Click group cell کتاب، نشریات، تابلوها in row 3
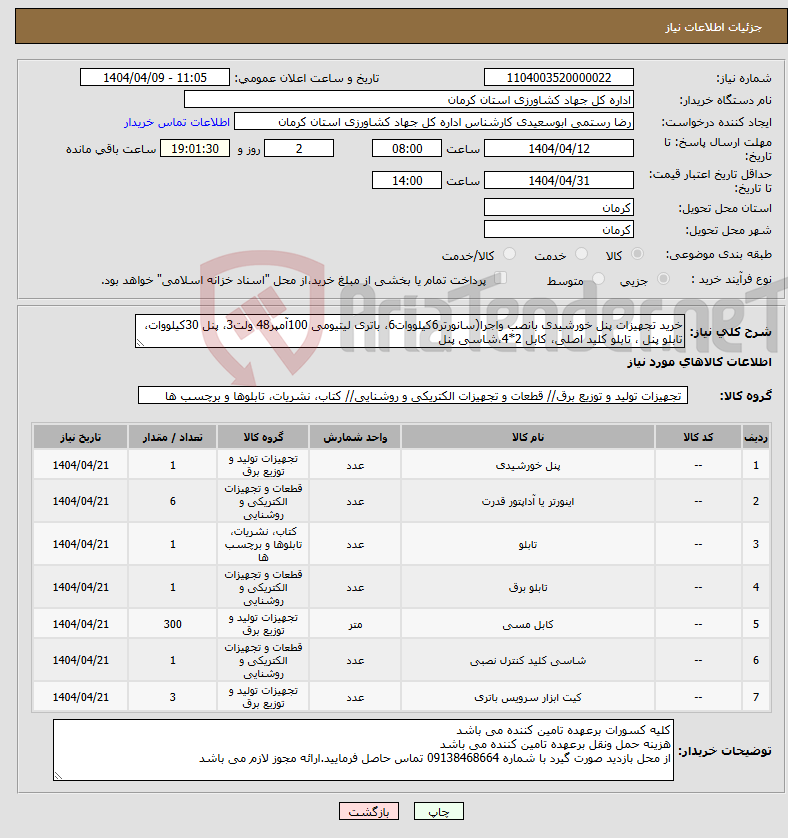This screenshot has height=838, width=788. (x=263, y=545)
